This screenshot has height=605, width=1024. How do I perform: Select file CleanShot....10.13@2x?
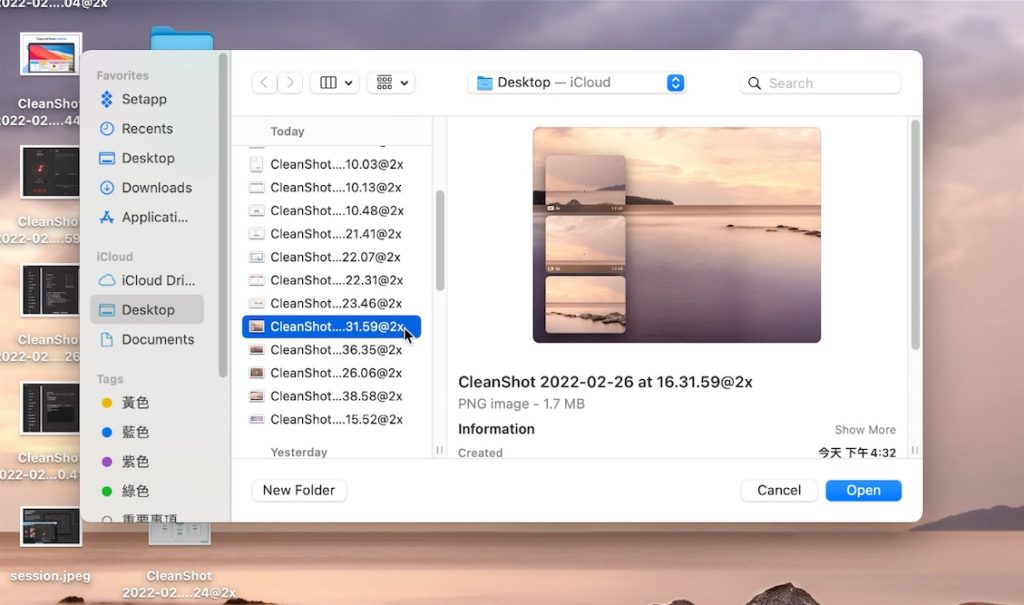click(331, 188)
